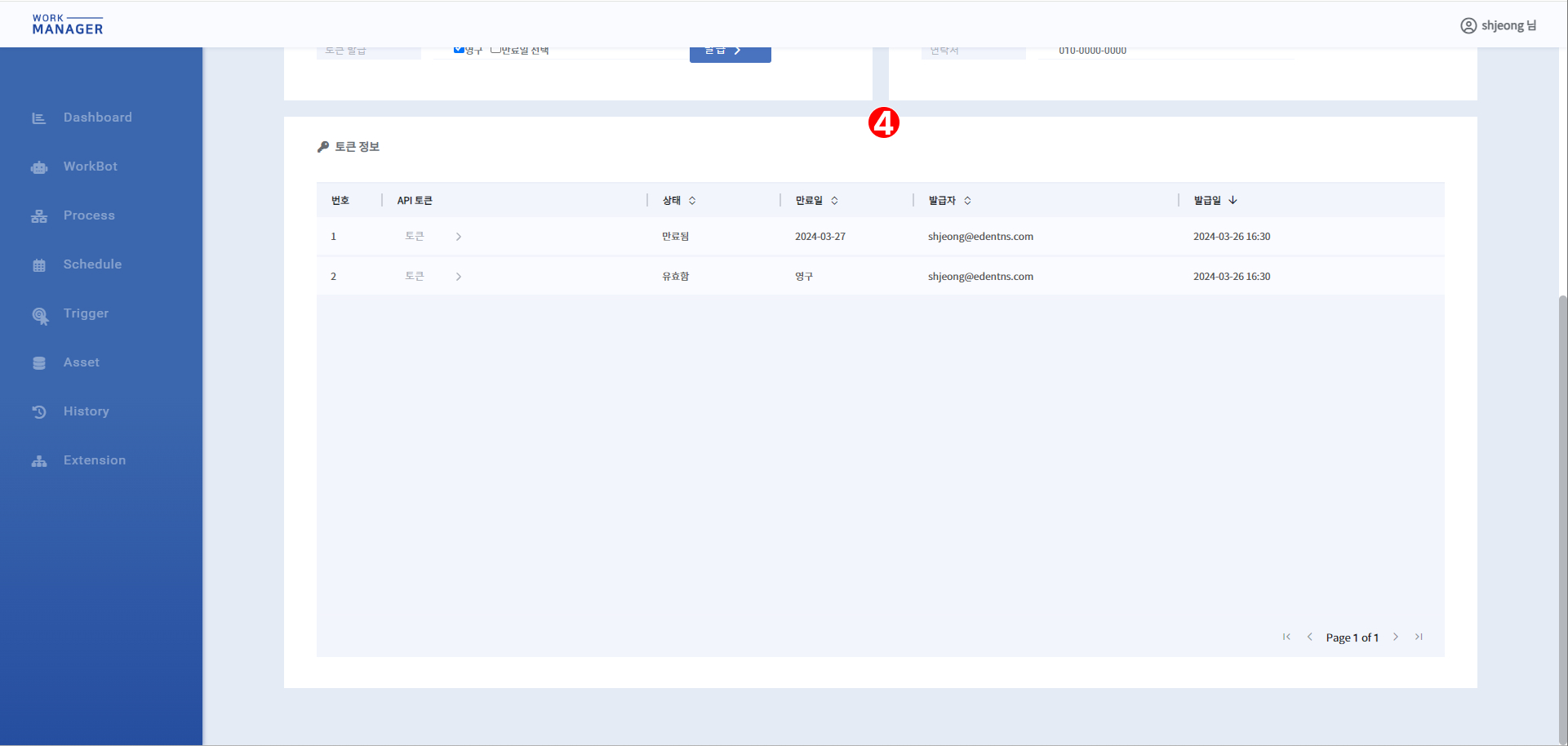Click the user profile avatar icon
The width and height of the screenshot is (1568, 746).
[1468, 25]
